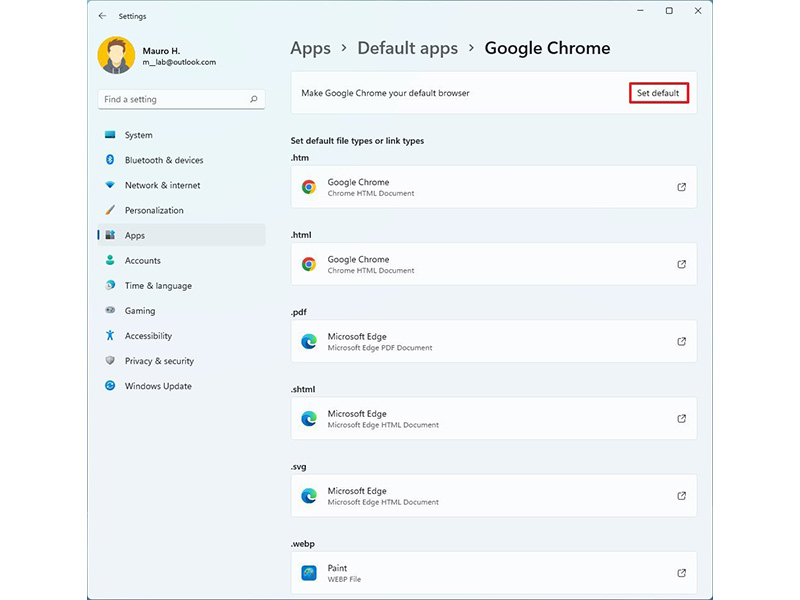Click the Chrome logo in .htm row
The width and height of the screenshot is (800, 600).
click(x=309, y=187)
